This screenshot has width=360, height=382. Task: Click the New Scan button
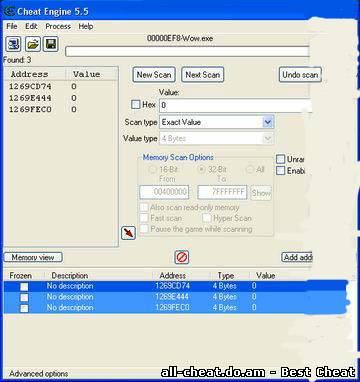(x=154, y=75)
